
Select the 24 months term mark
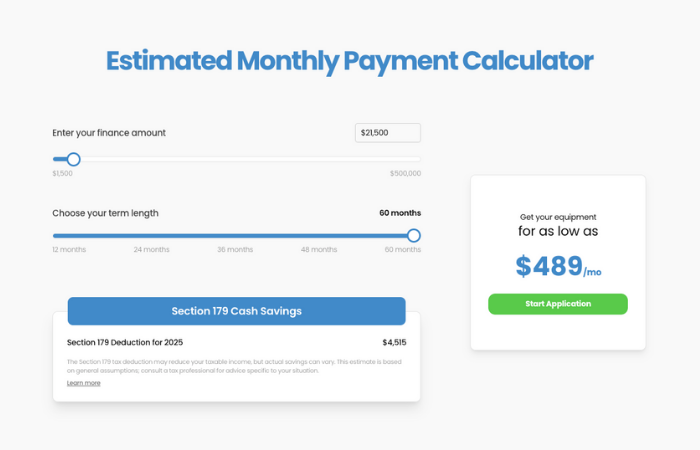(152, 250)
